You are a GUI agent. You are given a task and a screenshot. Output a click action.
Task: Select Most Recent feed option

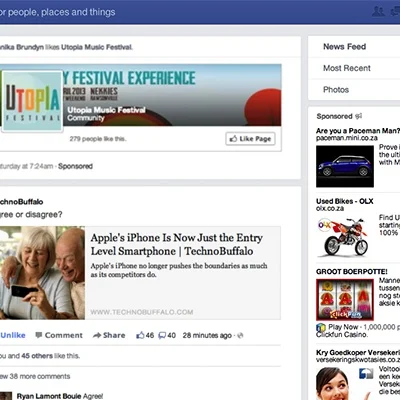[x=347, y=68]
